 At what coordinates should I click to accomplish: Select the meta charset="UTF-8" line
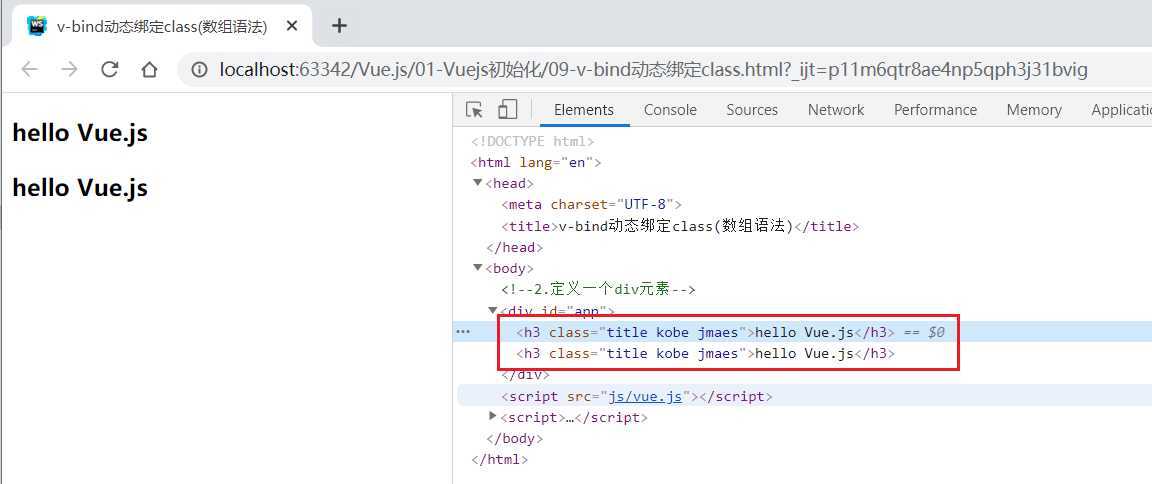coord(591,204)
